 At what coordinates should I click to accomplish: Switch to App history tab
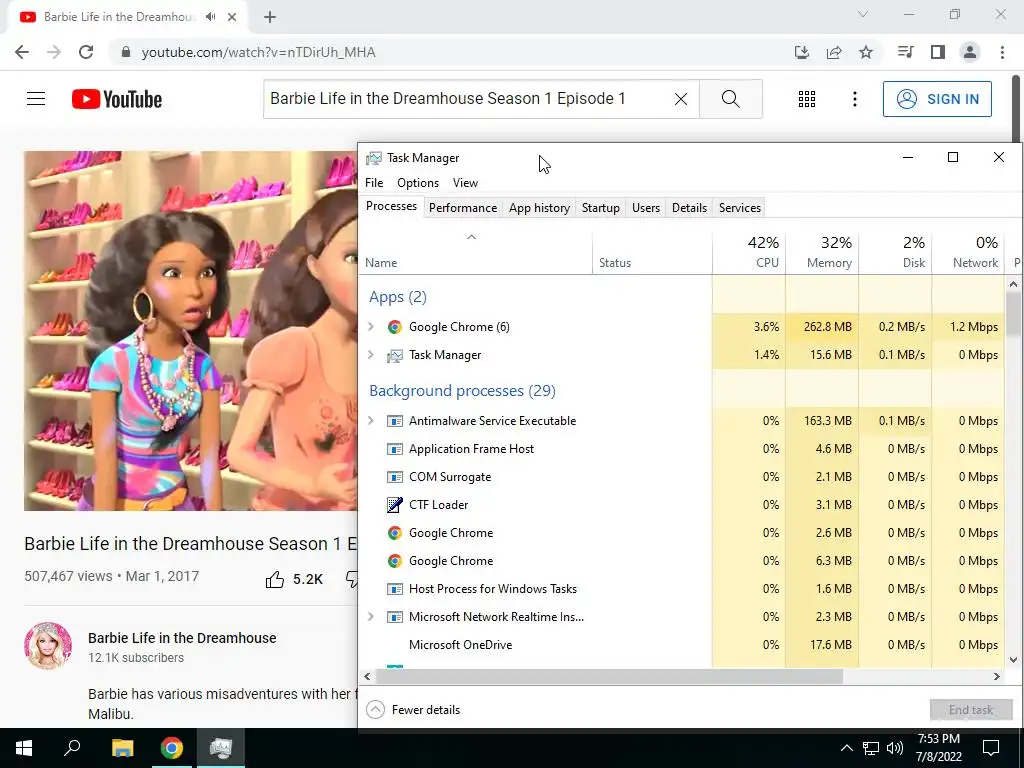pos(539,208)
